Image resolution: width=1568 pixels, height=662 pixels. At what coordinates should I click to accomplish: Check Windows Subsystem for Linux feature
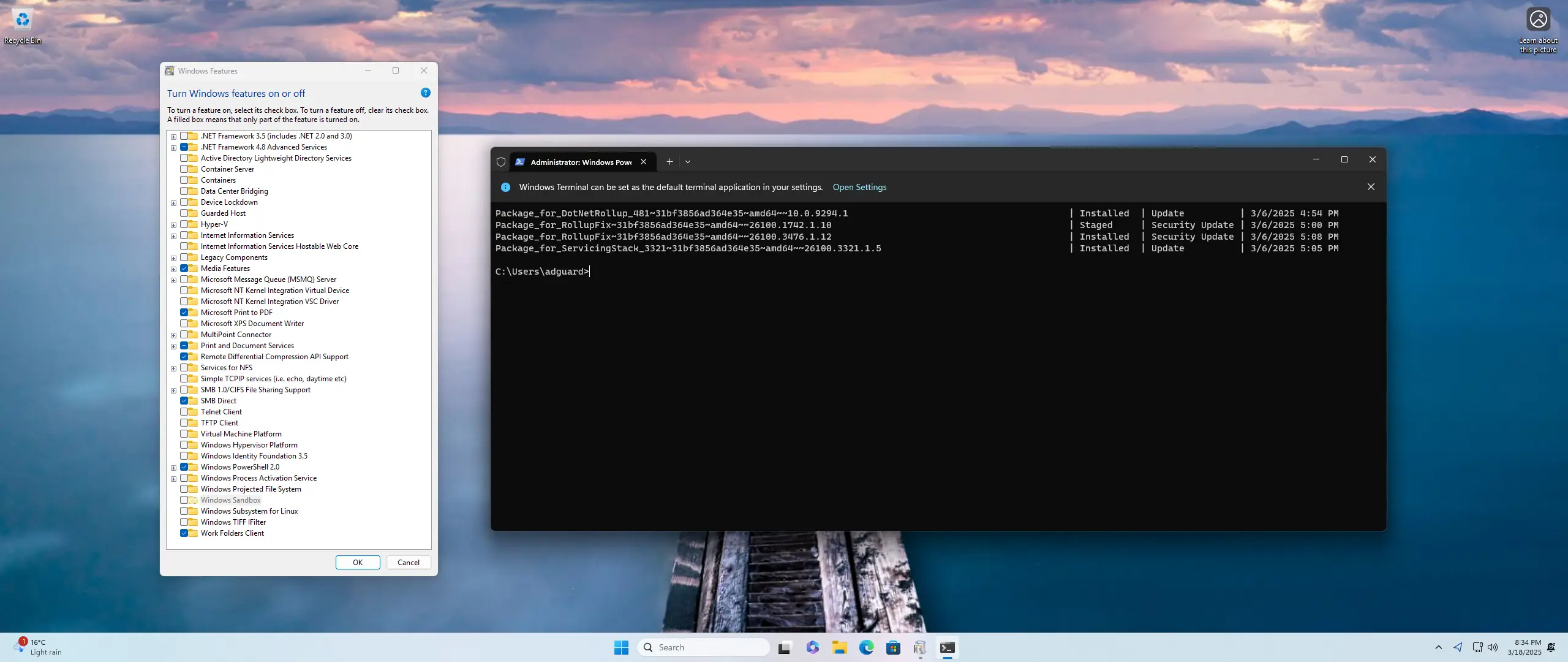click(x=184, y=511)
